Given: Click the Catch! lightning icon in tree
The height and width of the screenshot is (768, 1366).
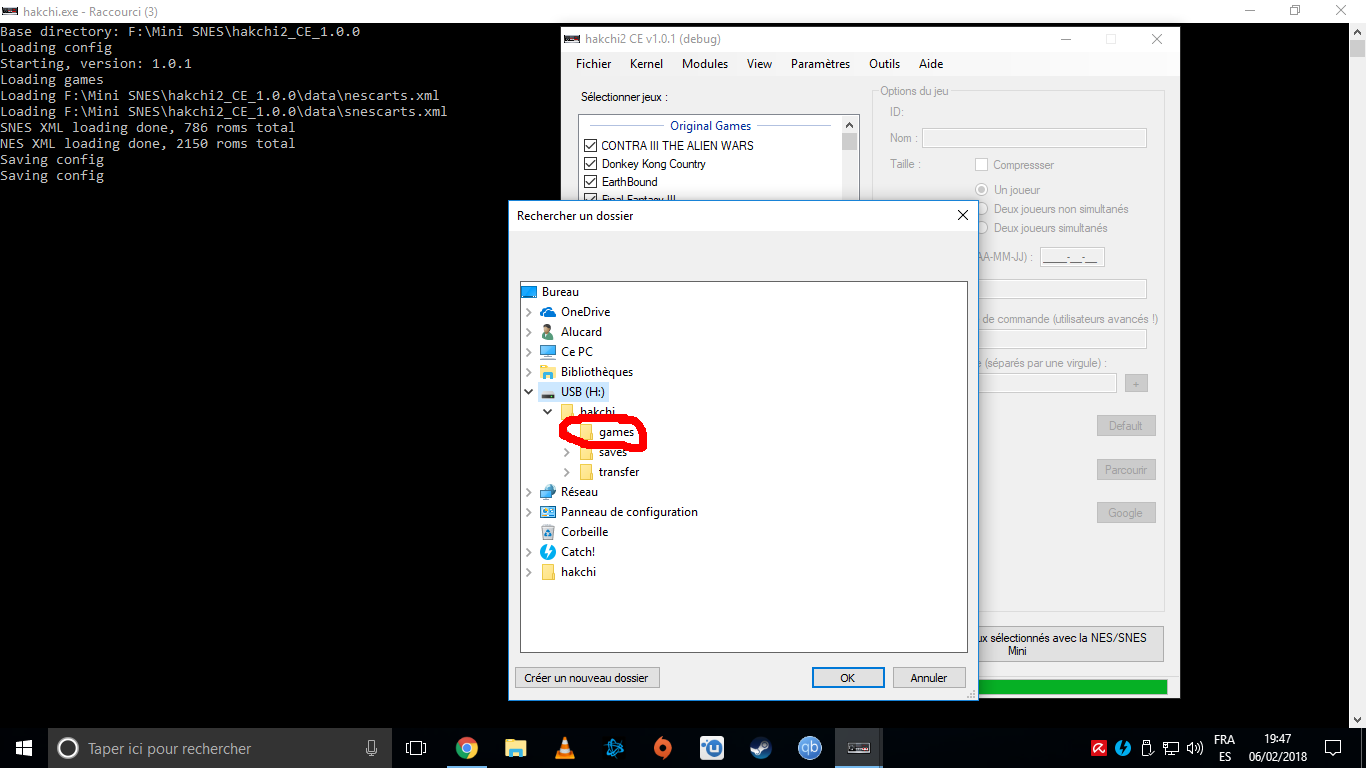Looking at the screenshot, I should 548,552.
